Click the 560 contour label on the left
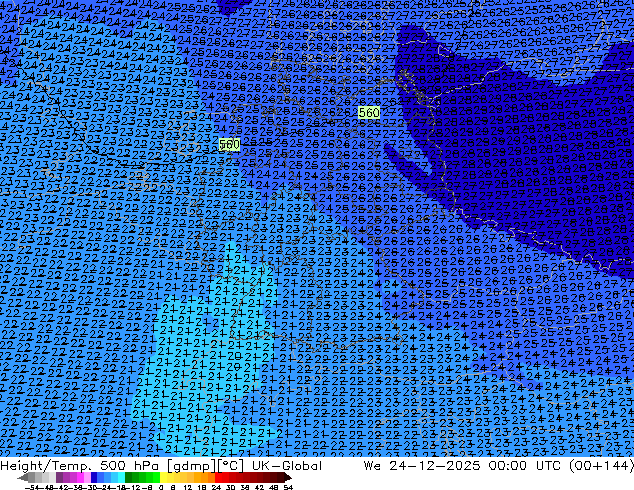The image size is (634, 490). point(229,144)
